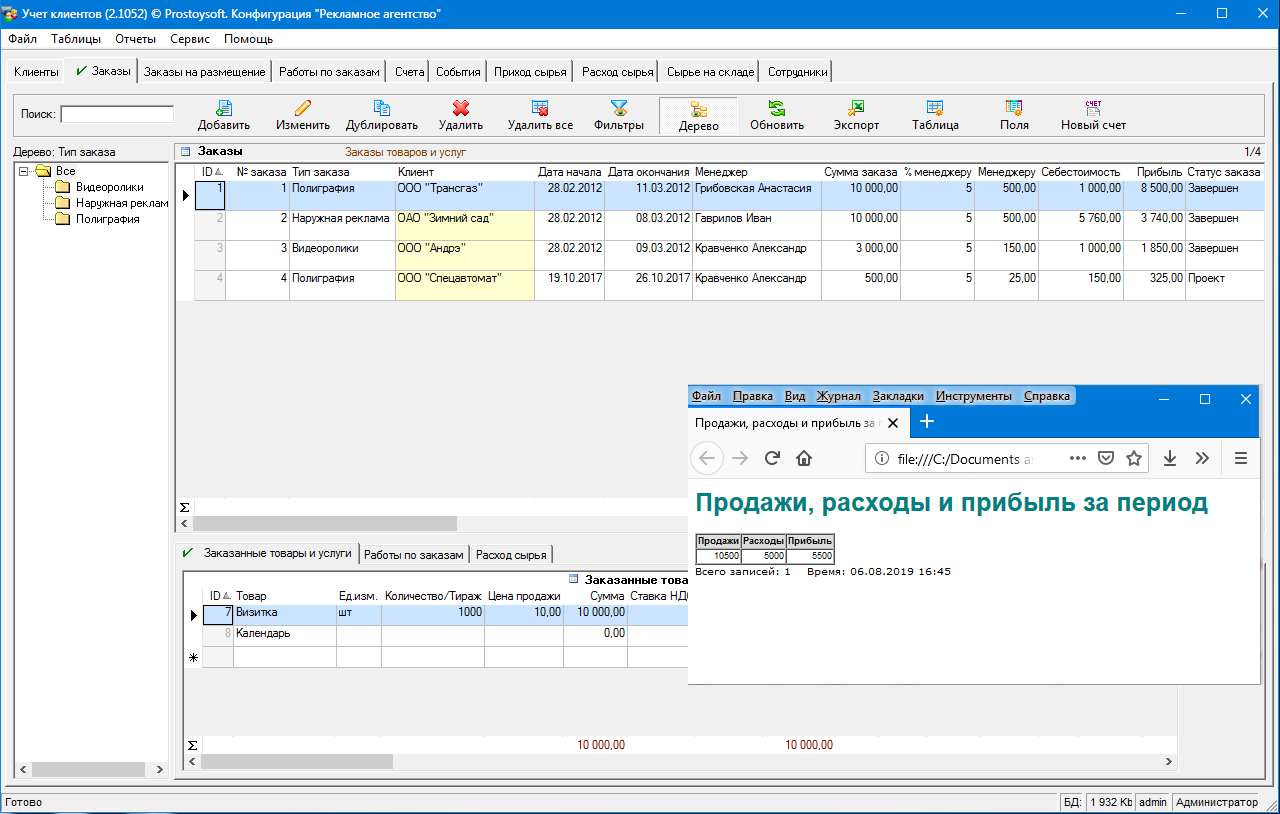Open the Файл menu of main application
1280x814 pixels.
click(22, 39)
